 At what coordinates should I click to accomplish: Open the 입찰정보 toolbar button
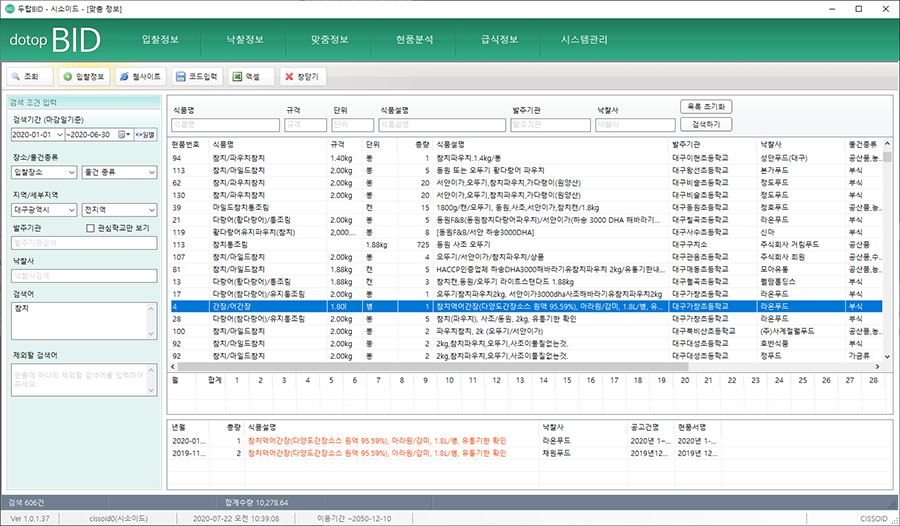[83, 76]
